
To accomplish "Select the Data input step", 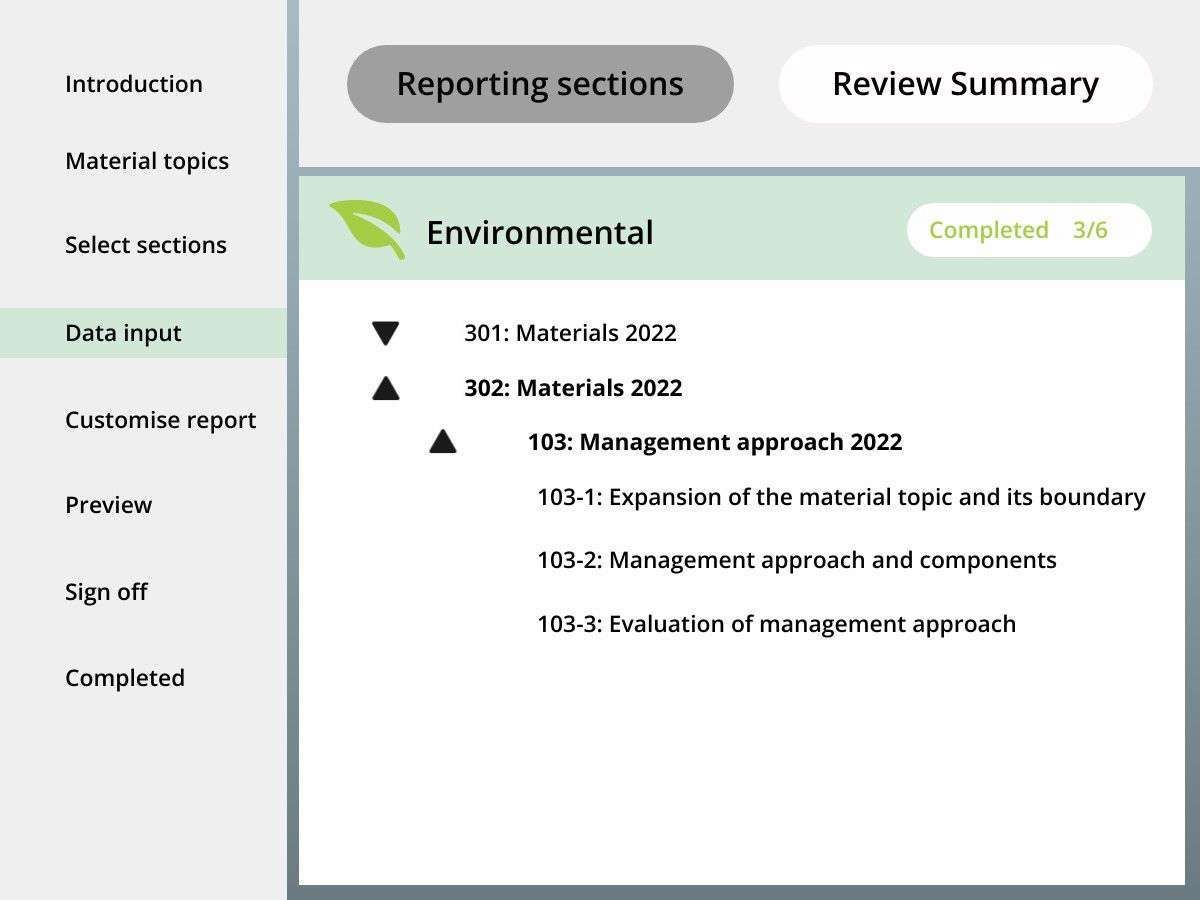I will [x=143, y=333].
